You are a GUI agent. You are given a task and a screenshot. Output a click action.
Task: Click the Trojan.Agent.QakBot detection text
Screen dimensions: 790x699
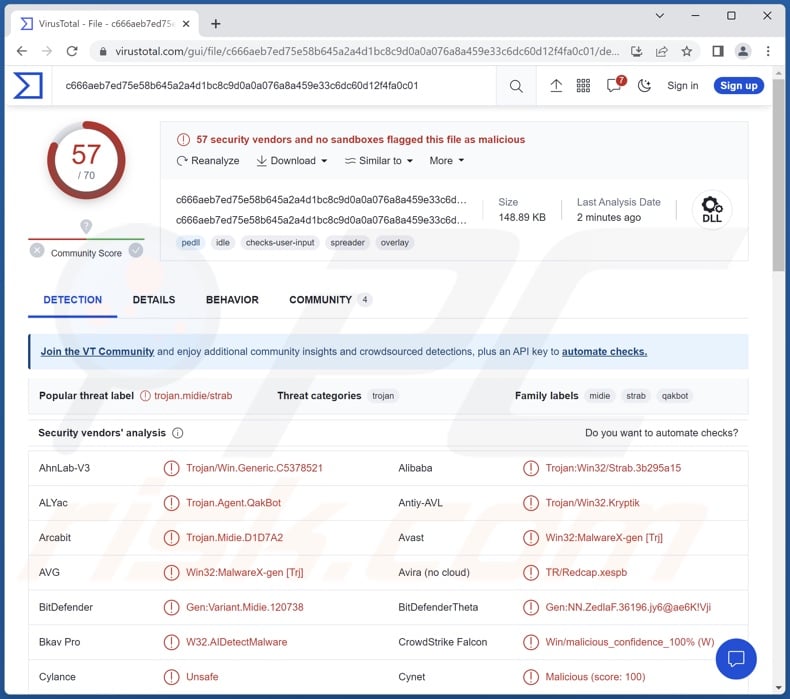[x=233, y=503]
